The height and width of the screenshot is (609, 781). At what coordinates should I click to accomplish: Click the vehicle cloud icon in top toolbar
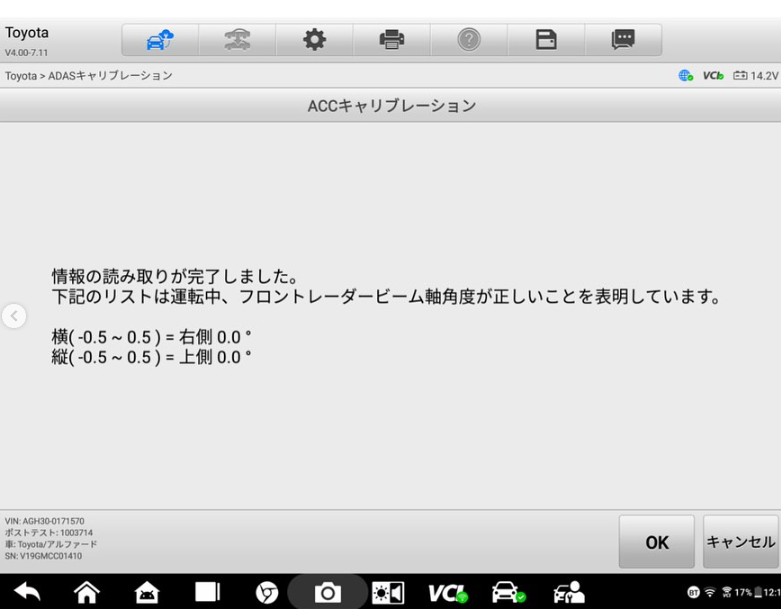[160, 40]
